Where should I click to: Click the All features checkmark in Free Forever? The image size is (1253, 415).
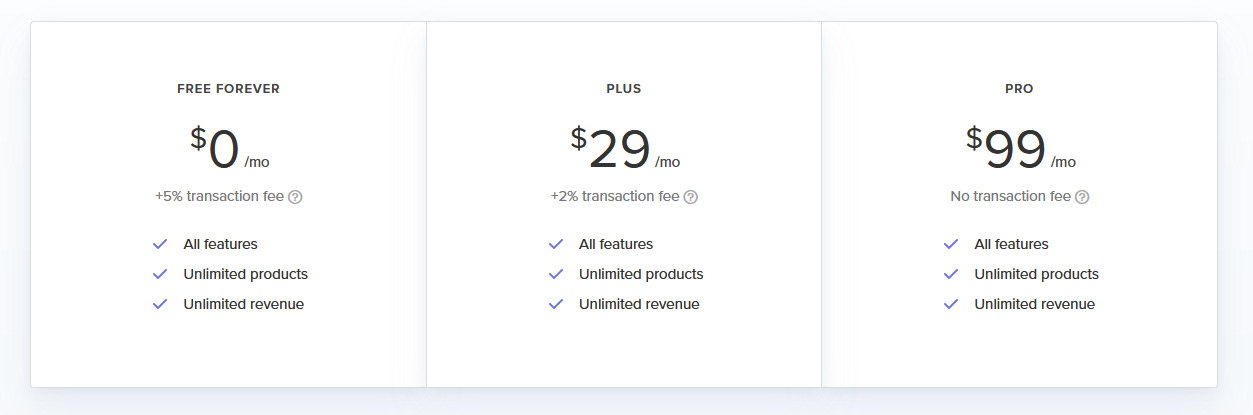(x=160, y=244)
